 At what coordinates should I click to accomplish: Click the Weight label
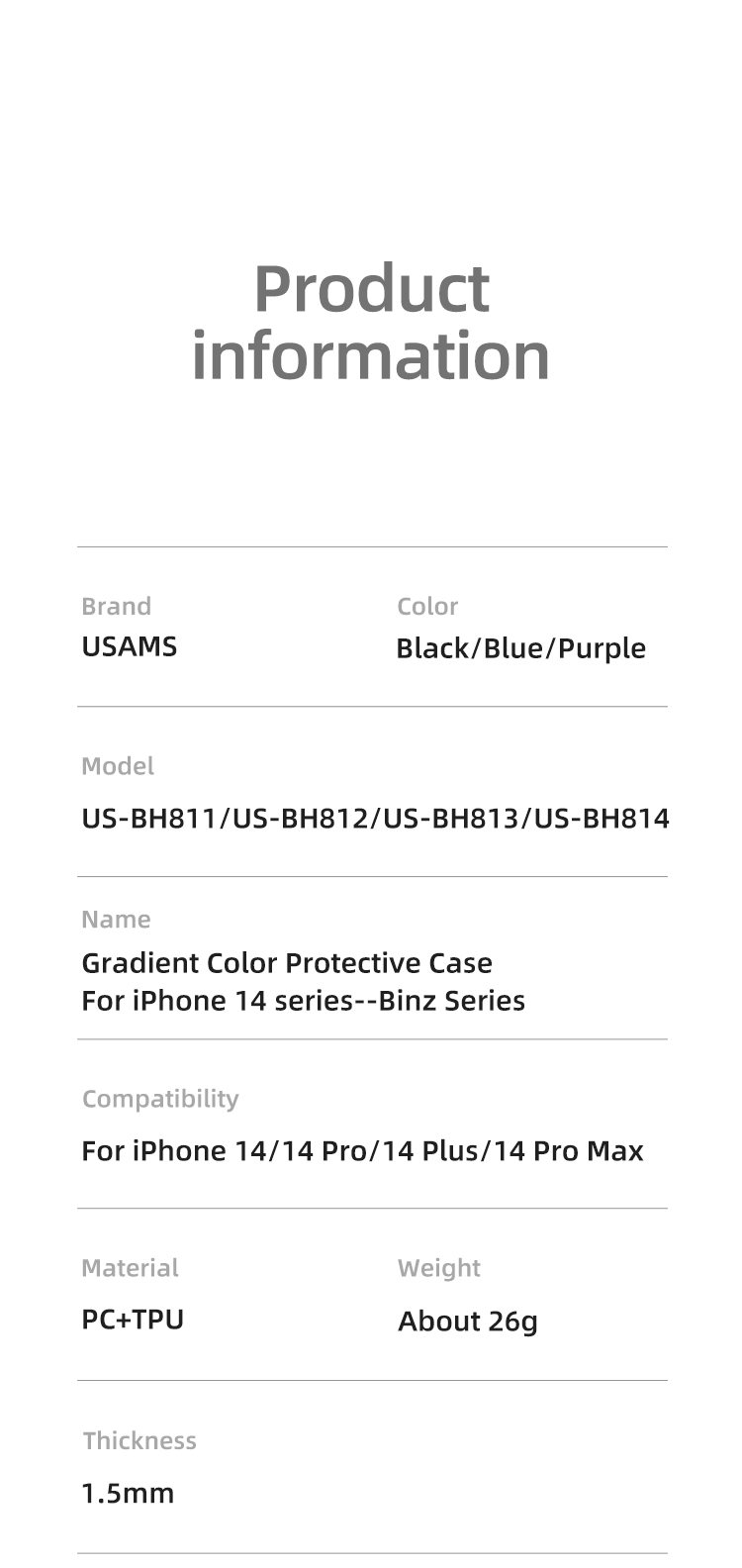(x=438, y=1268)
